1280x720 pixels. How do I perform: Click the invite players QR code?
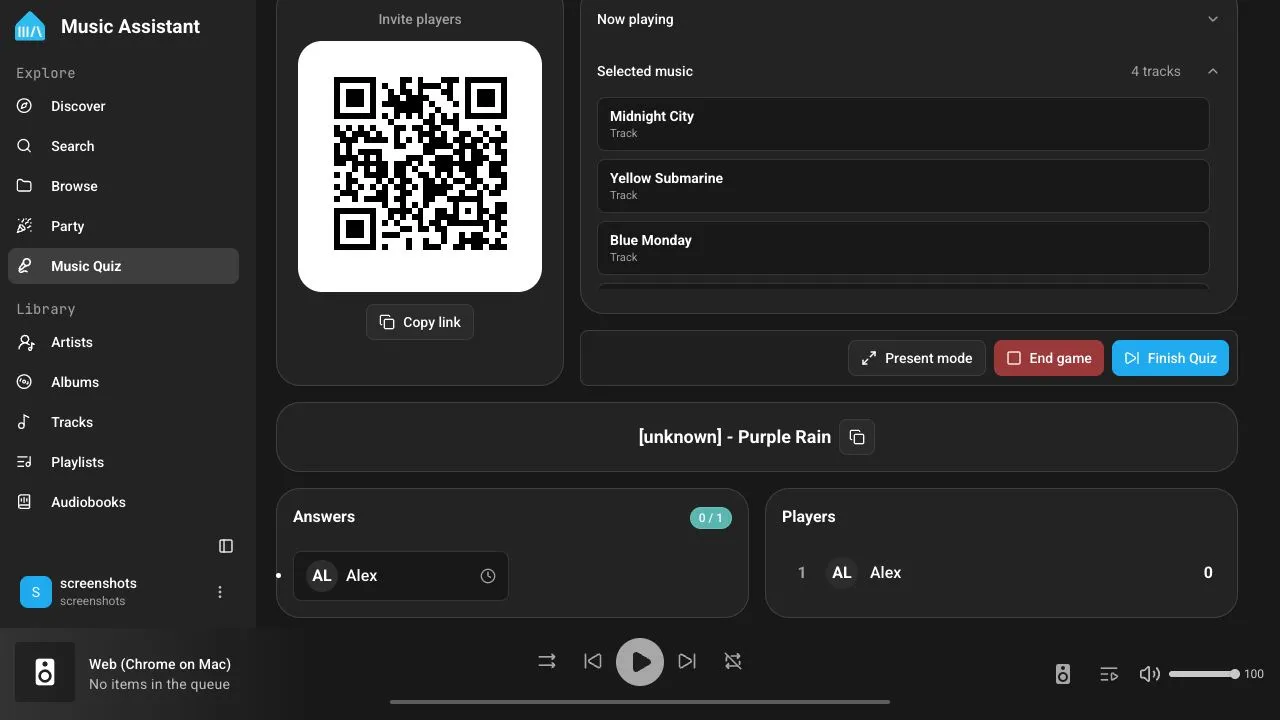[420, 166]
